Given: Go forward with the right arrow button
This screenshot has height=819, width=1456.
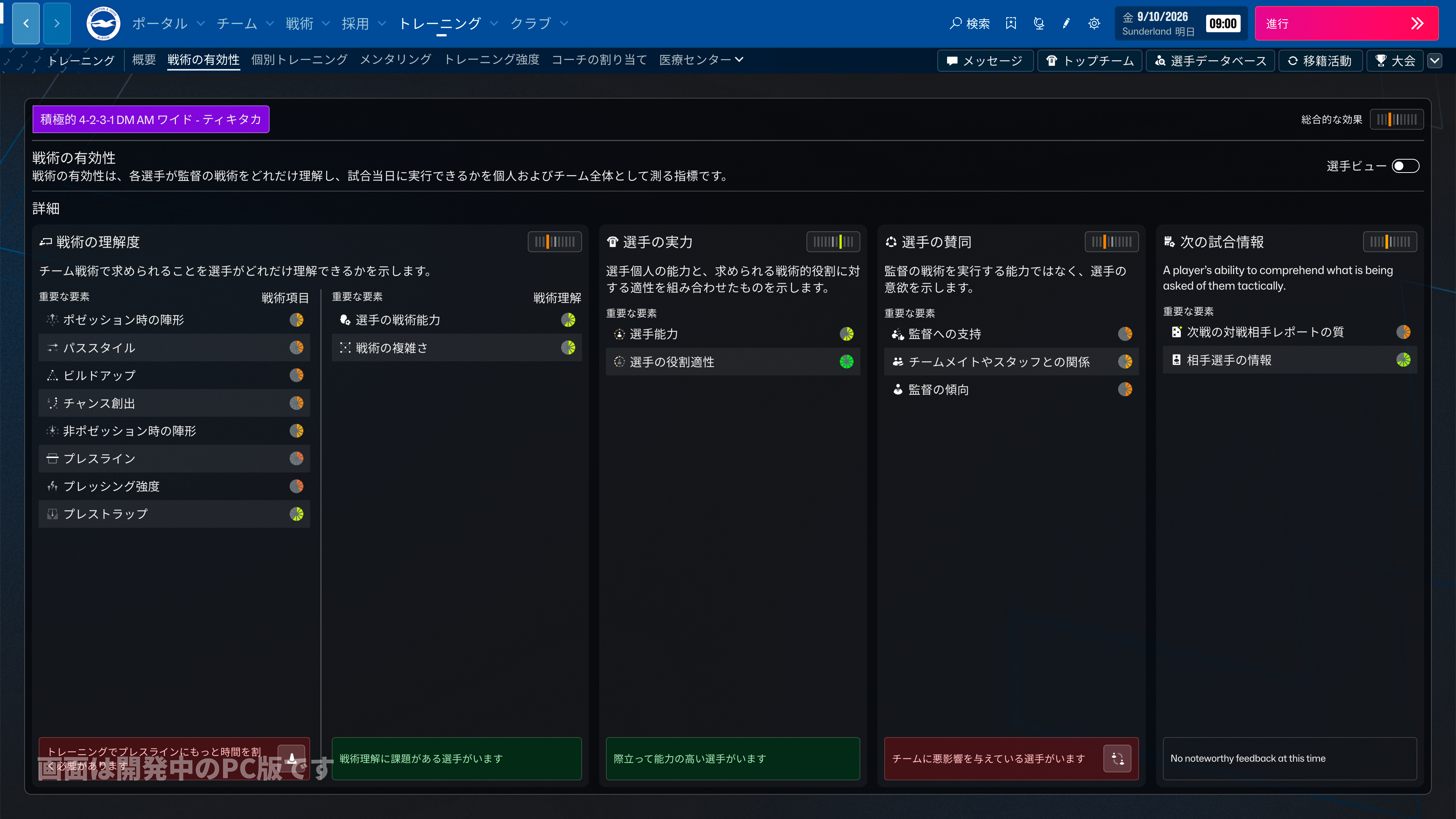Looking at the screenshot, I should point(56,23).
